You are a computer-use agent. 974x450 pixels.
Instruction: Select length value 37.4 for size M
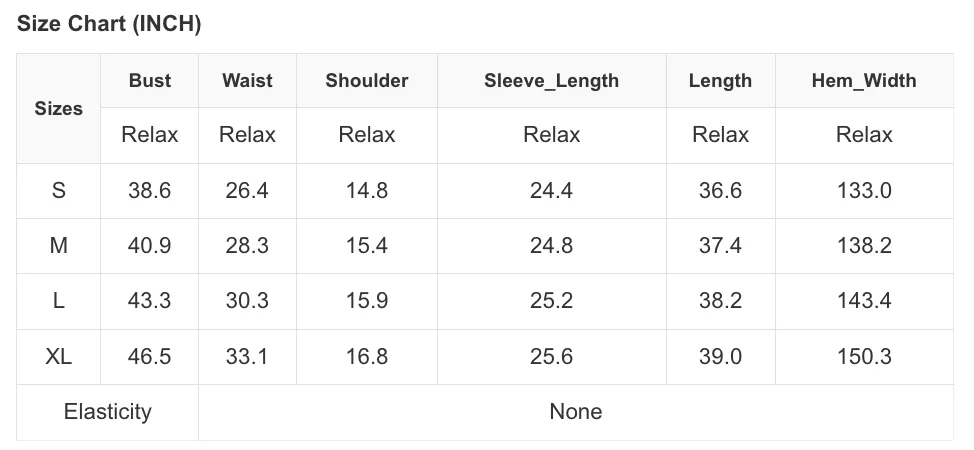click(x=721, y=246)
